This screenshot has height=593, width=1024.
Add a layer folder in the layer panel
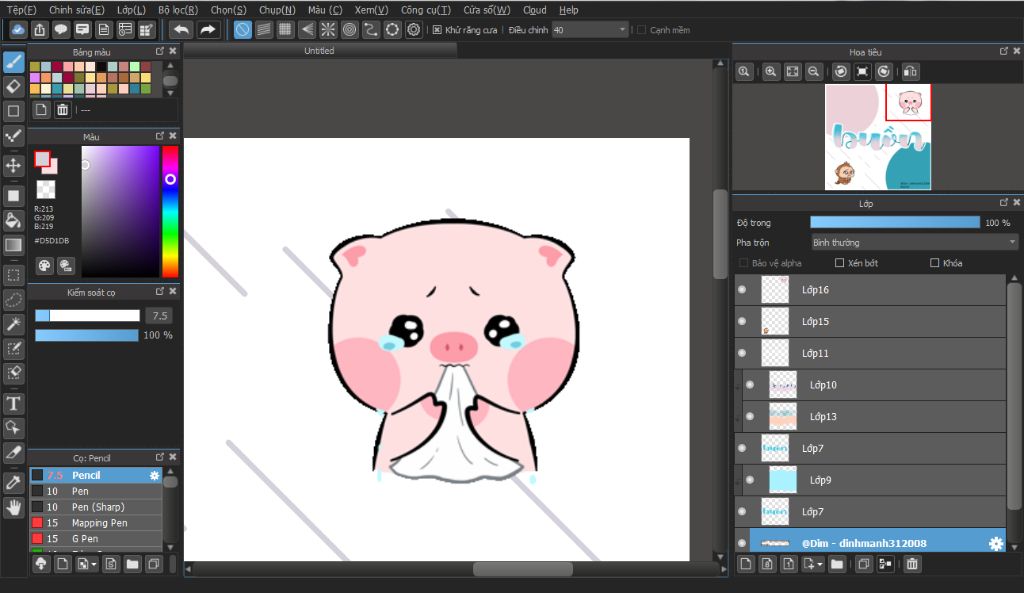(837, 564)
